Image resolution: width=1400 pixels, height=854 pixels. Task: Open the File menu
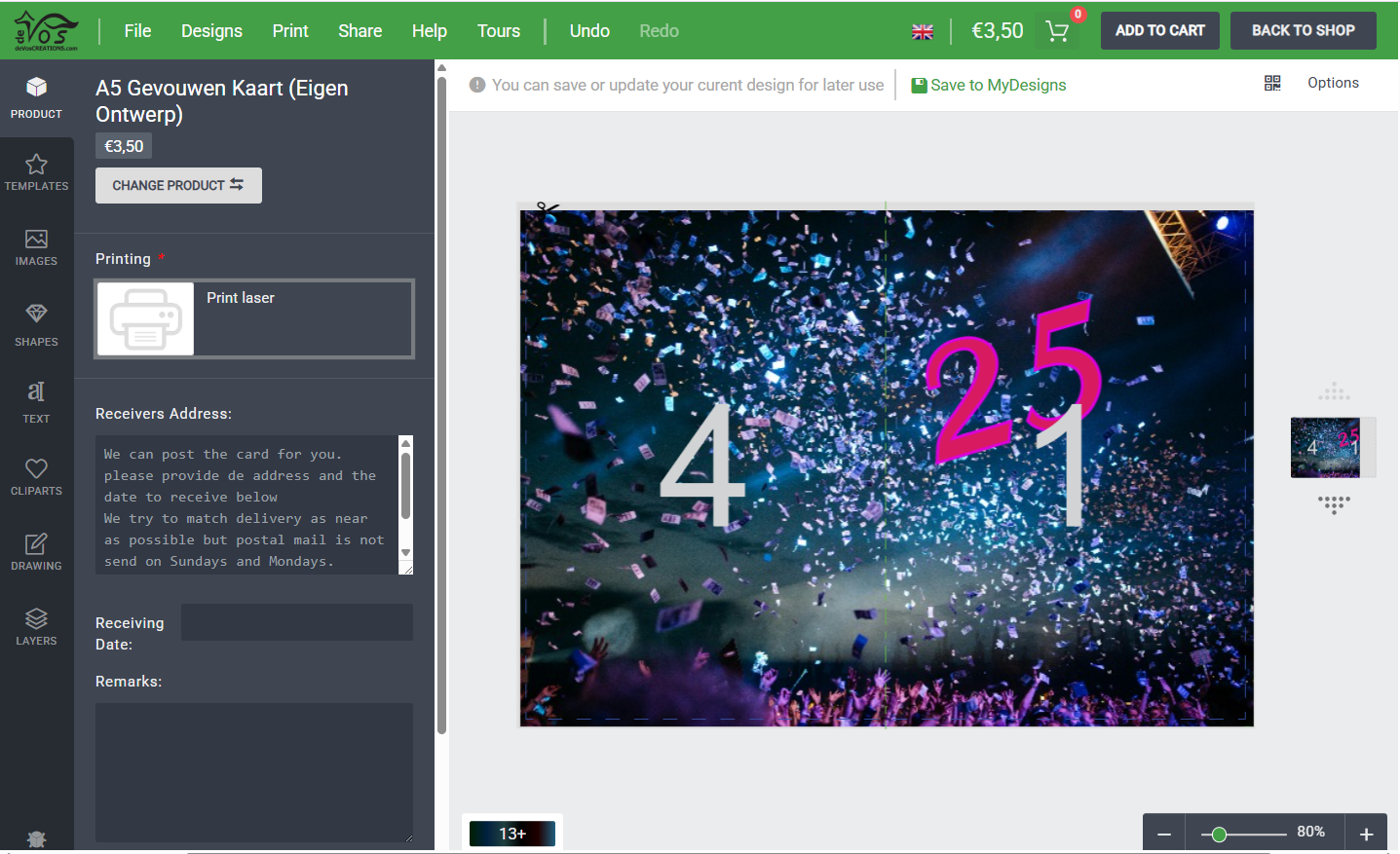pos(137,31)
